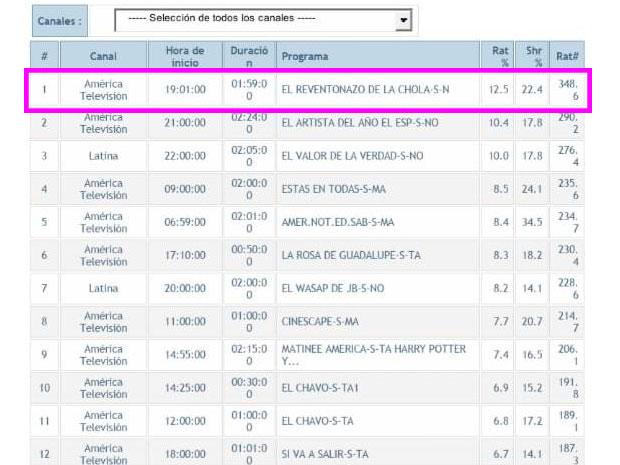Viewport: 620px width, 465px height.
Task: Click rating value '8.5' in row 4
Action: 501,189
